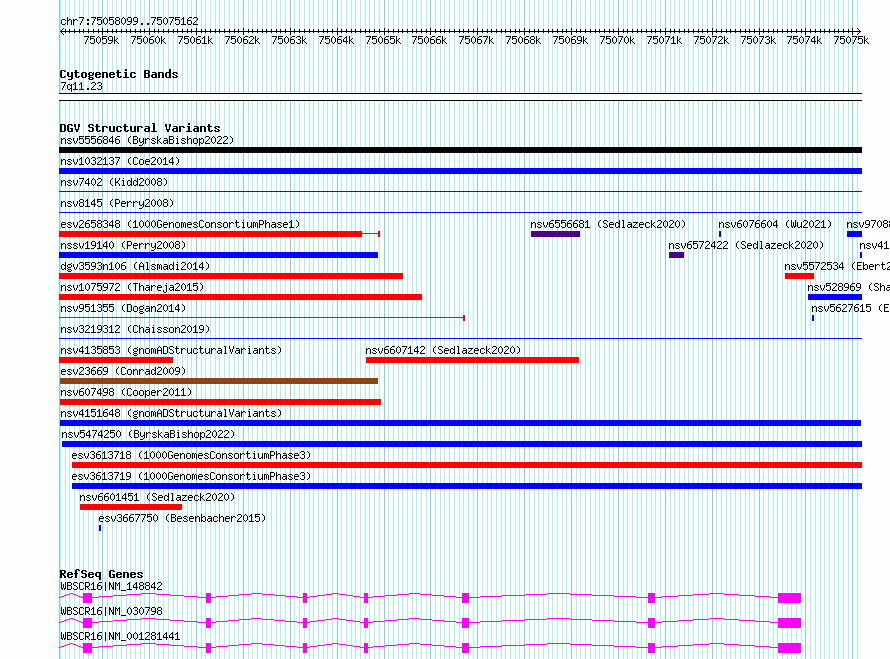Select the RefSeq Genes track title
The height and width of the screenshot is (659, 890).
pos(101,574)
